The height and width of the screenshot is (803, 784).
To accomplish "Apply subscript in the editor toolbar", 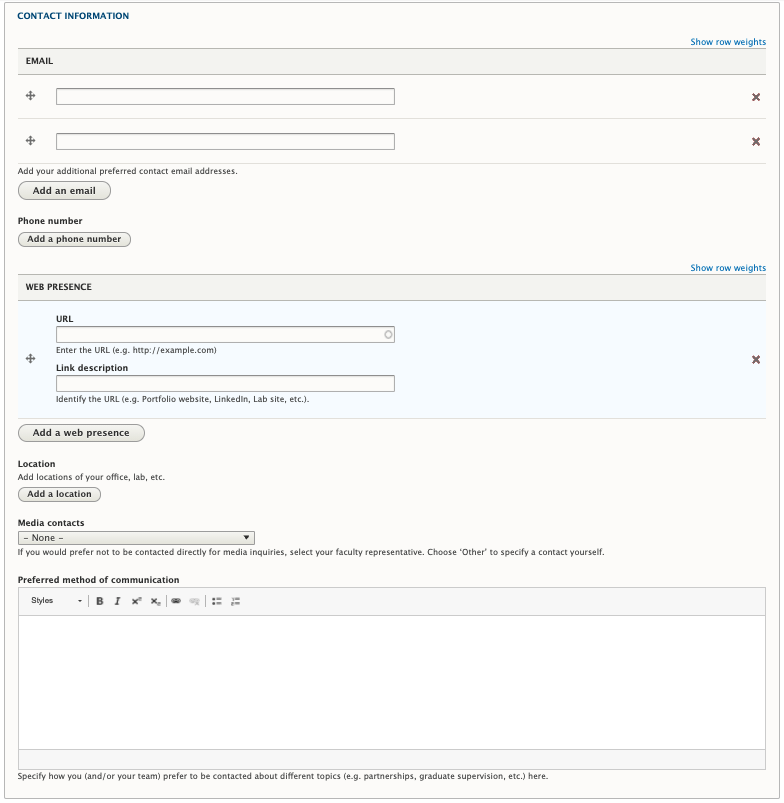I will click(154, 601).
